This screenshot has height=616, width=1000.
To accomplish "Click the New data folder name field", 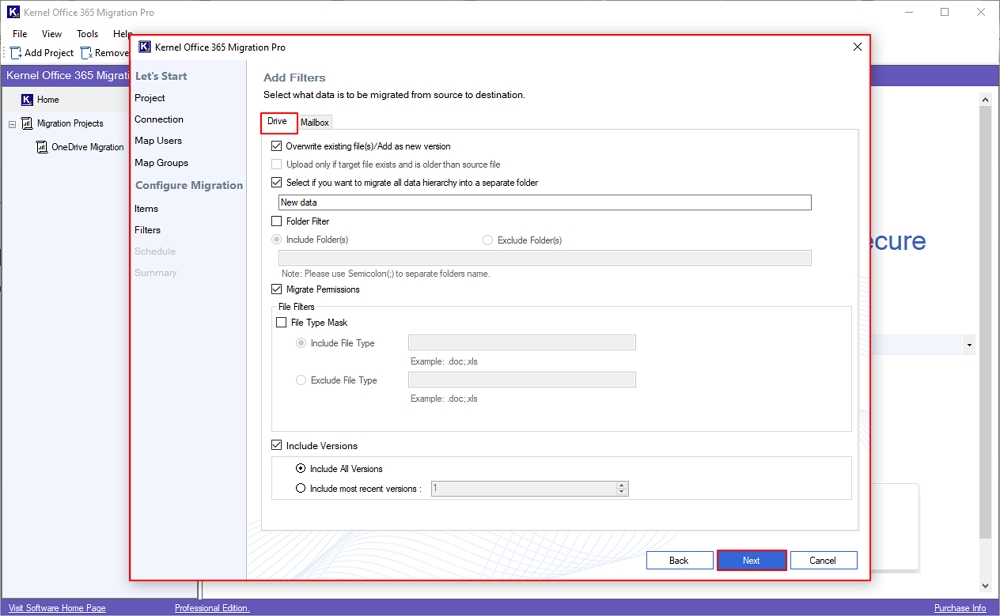I will point(545,202).
